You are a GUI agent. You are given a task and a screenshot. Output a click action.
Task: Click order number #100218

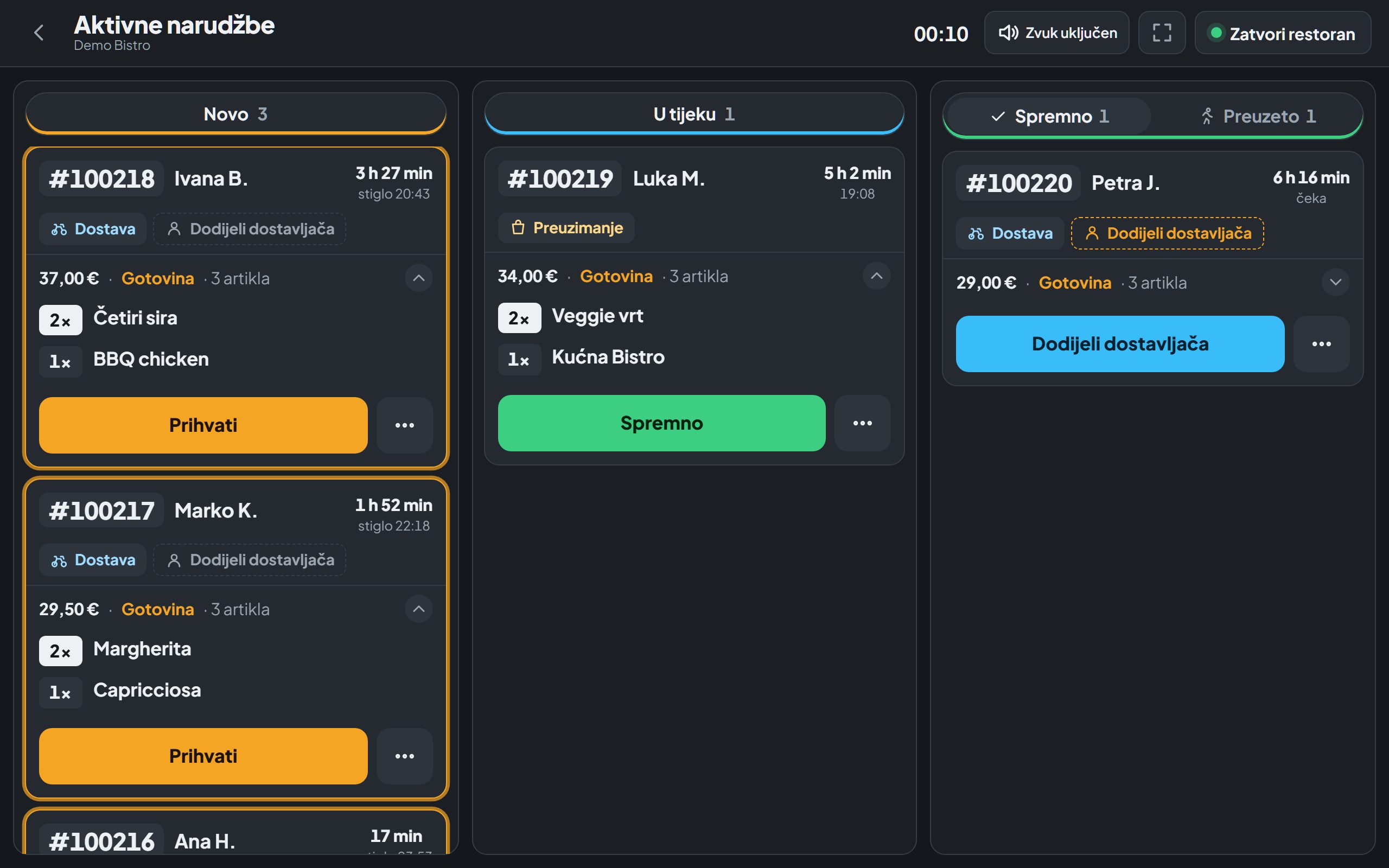(x=101, y=178)
